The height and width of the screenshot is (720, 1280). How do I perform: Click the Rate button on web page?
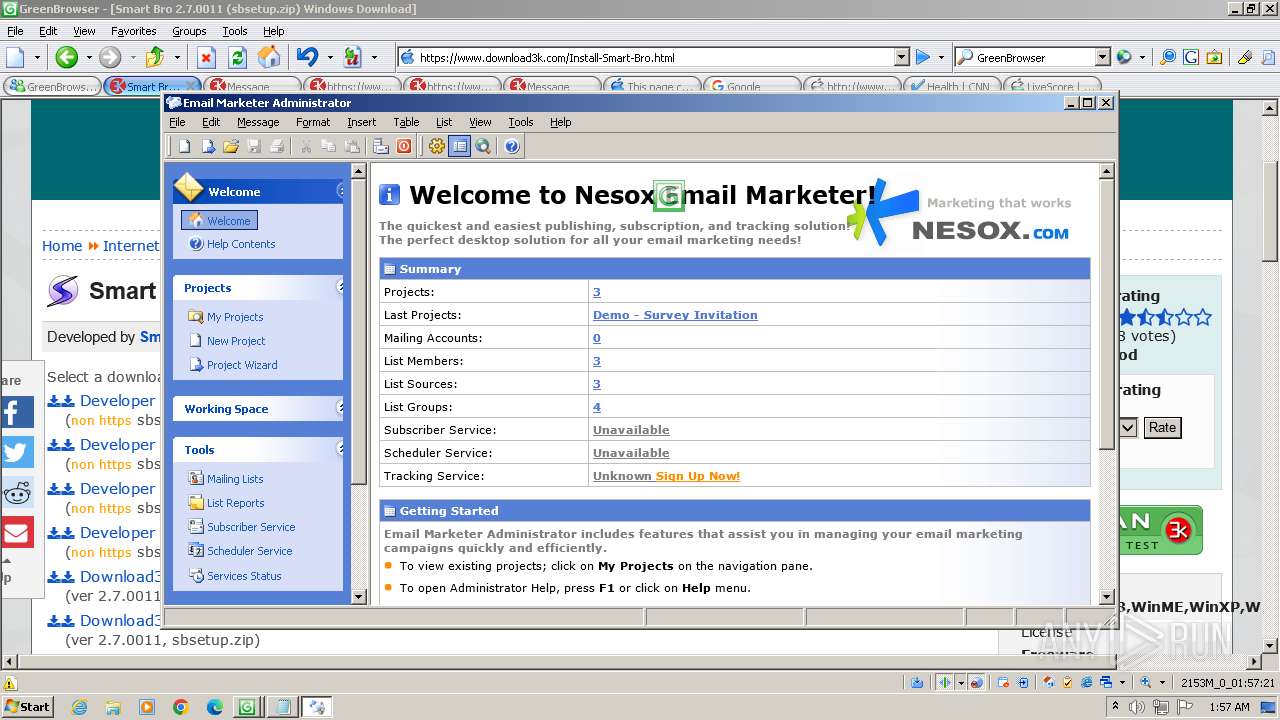tap(1162, 427)
